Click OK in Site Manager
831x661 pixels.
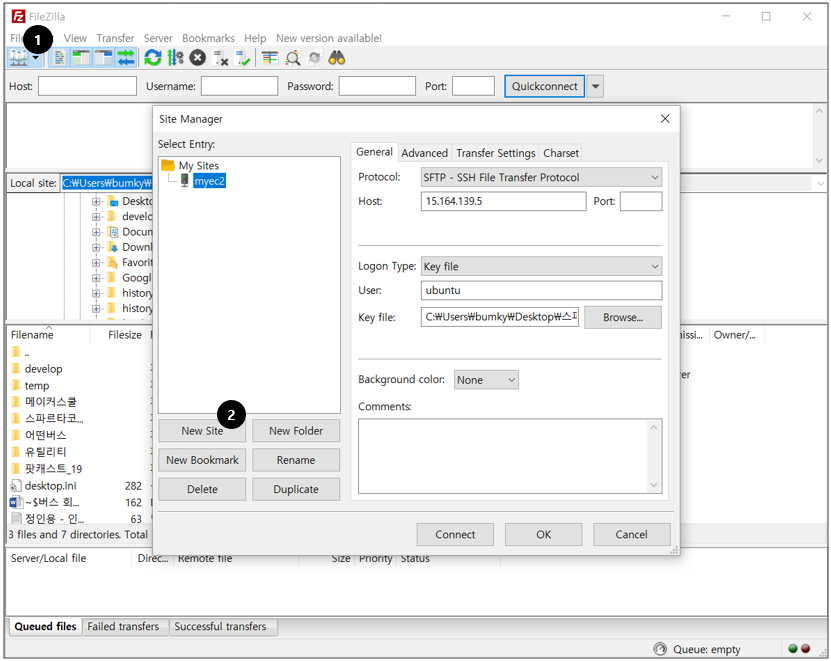pyautogui.click(x=543, y=534)
